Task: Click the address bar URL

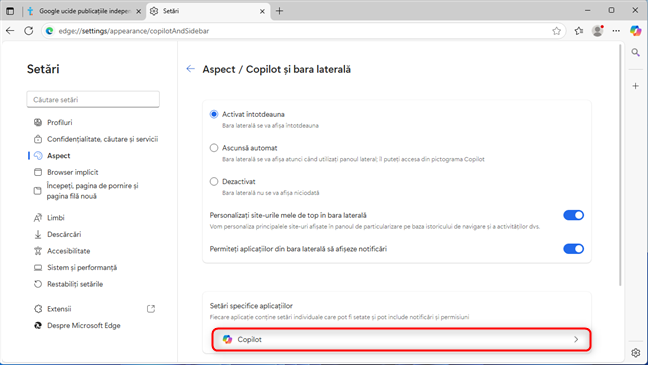Action: click(134, 31)
